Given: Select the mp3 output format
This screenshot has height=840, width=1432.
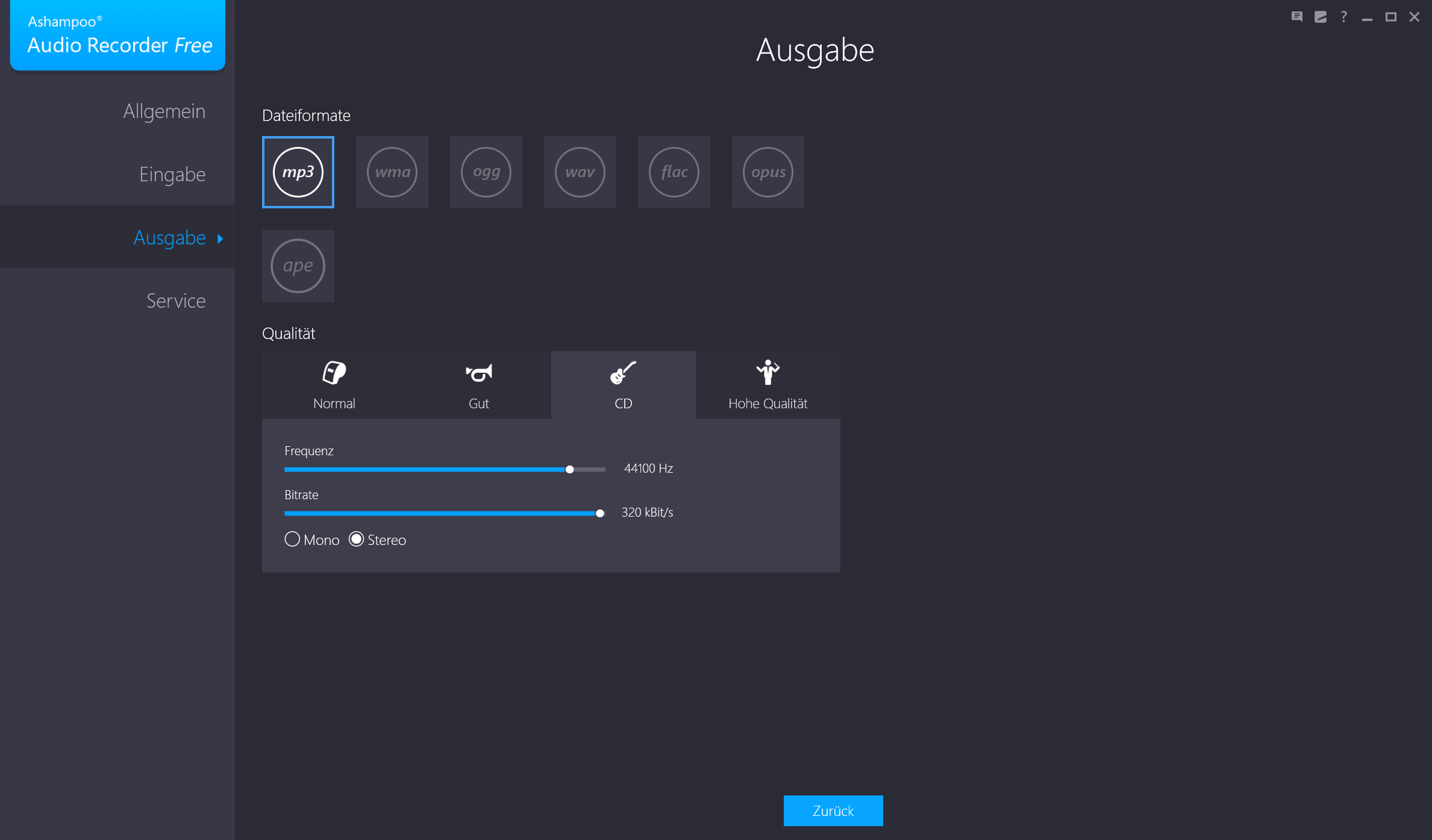Looking at the screenshot, I should pos(298,172).
